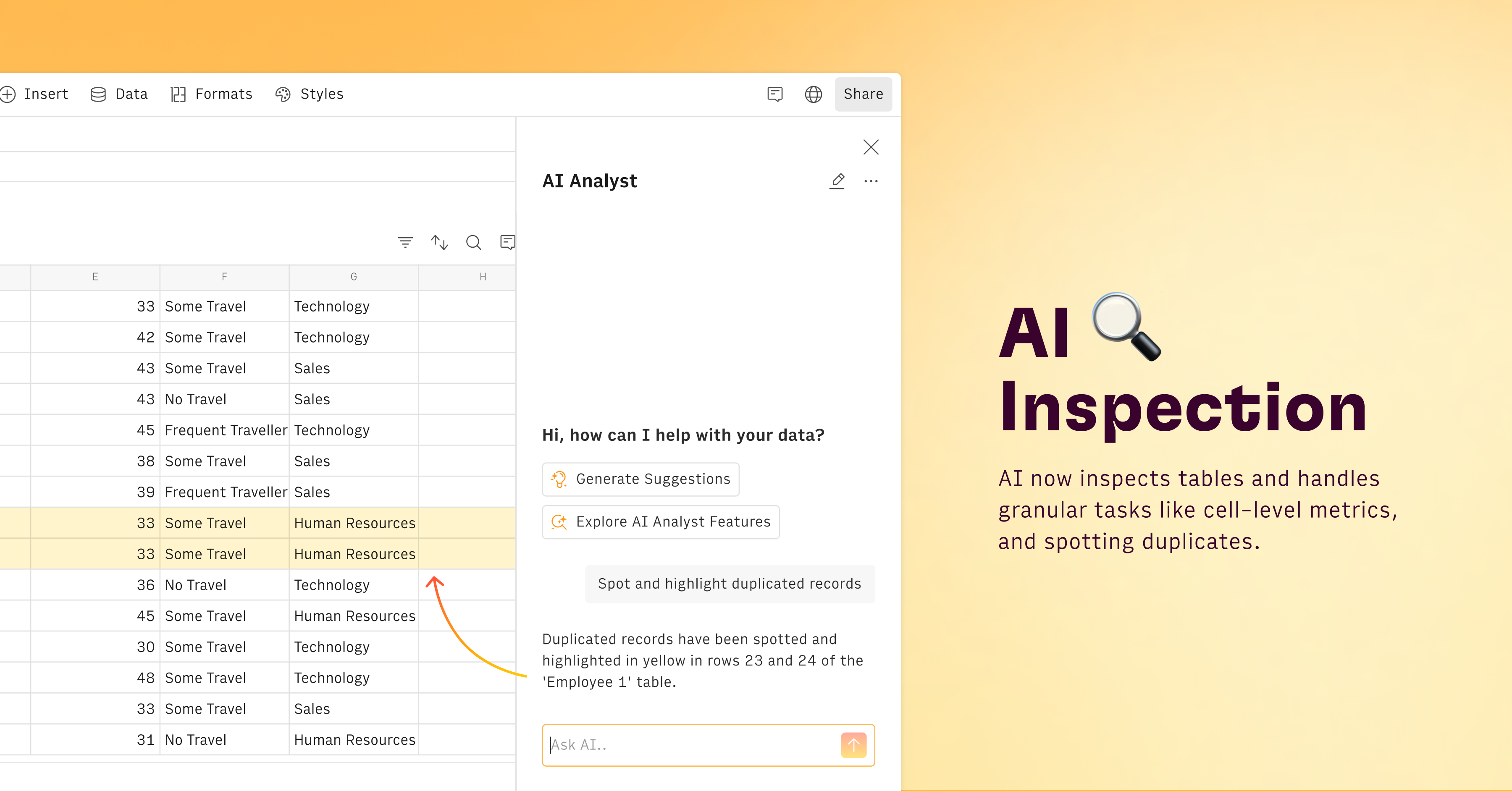Click the comments icon beside the globe
The height and width of the screenshot is (791, 1512).
(775, 94)
